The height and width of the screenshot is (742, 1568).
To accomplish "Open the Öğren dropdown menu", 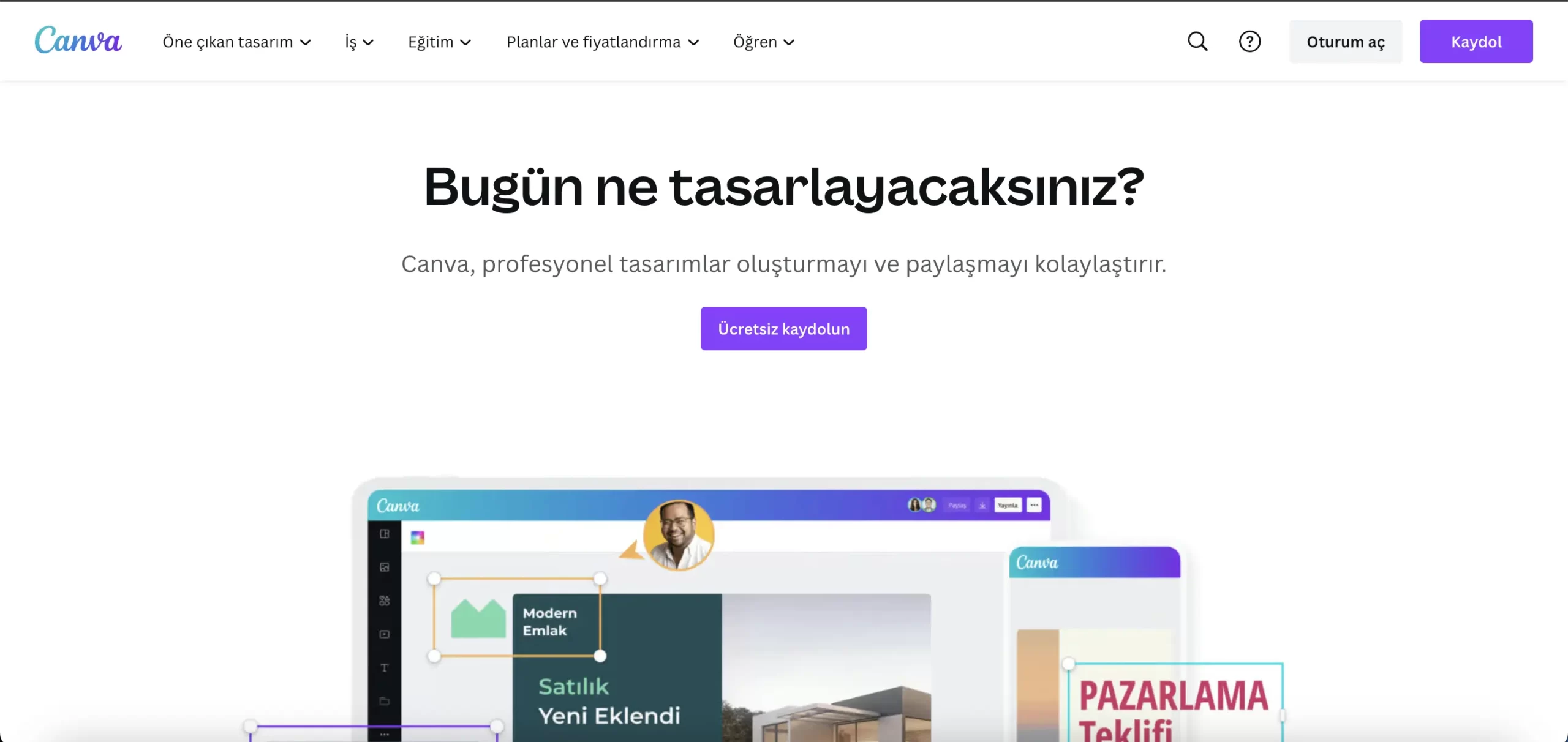I will point(764,42).
